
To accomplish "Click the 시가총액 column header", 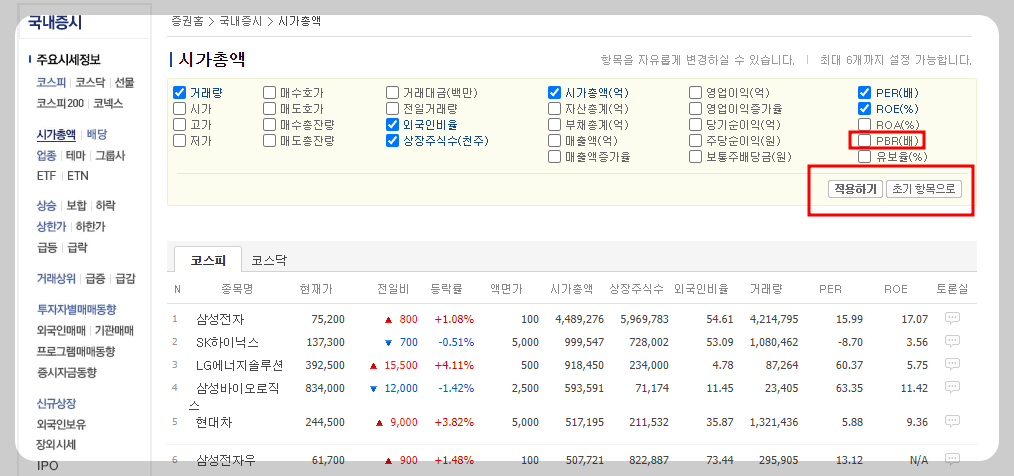I will point(571,289).
